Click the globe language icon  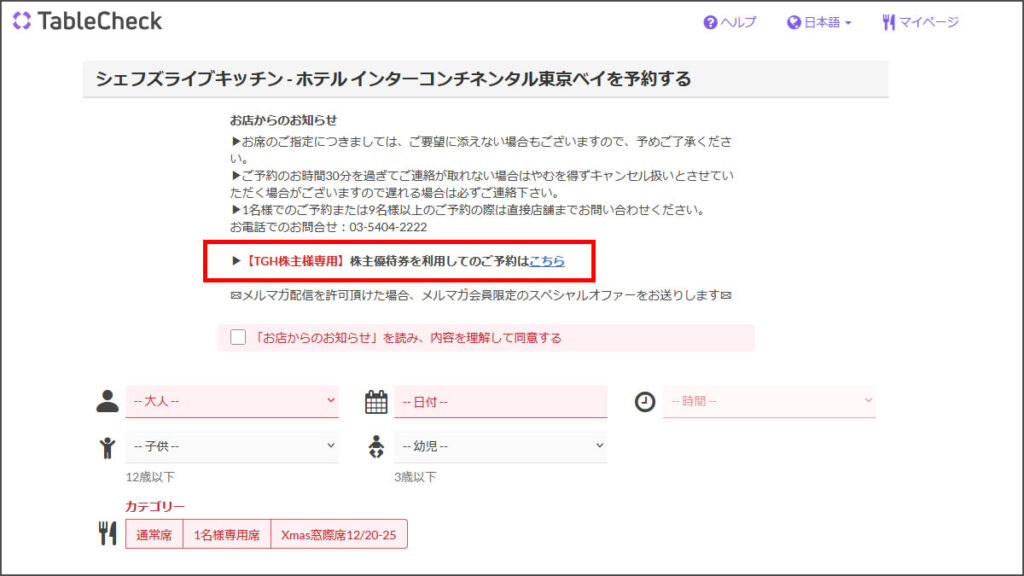pos(794,22)
